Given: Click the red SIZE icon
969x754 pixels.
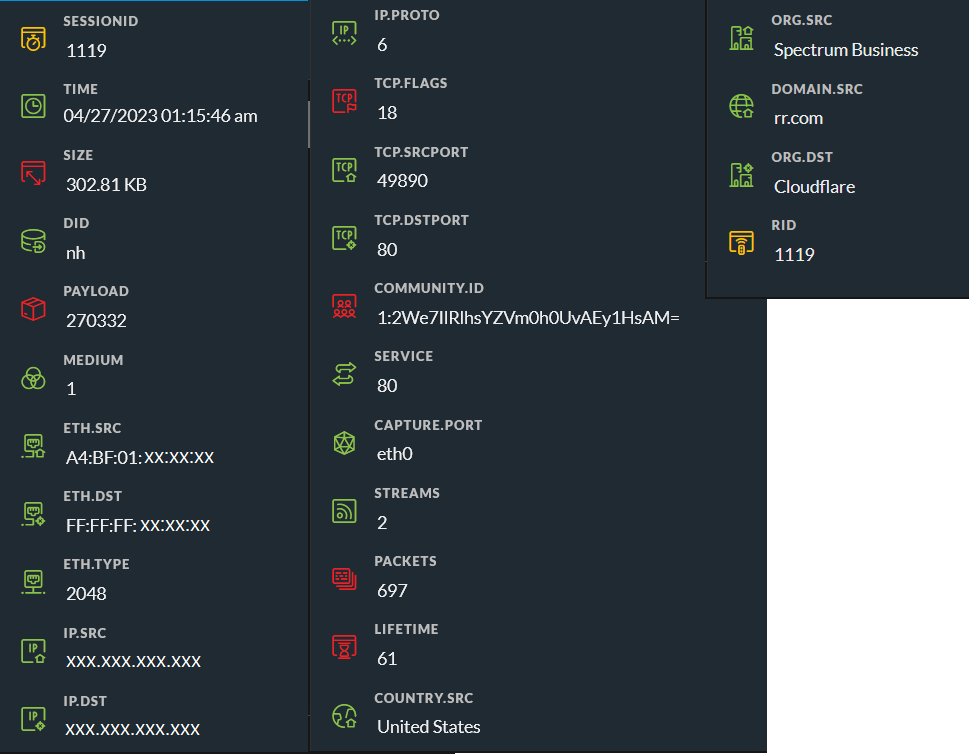Looking at the screenshot, I should [x=34, y=173].
